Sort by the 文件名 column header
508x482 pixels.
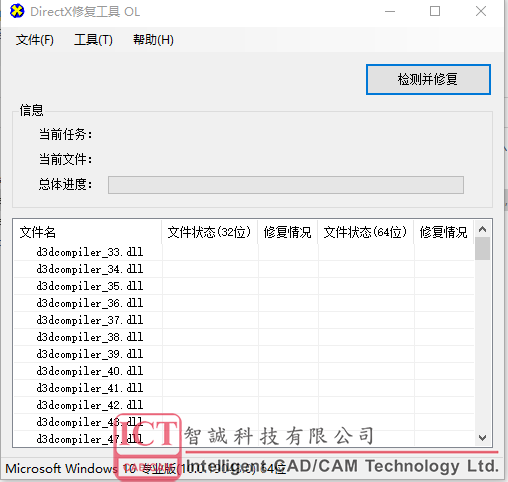point(87,232)
